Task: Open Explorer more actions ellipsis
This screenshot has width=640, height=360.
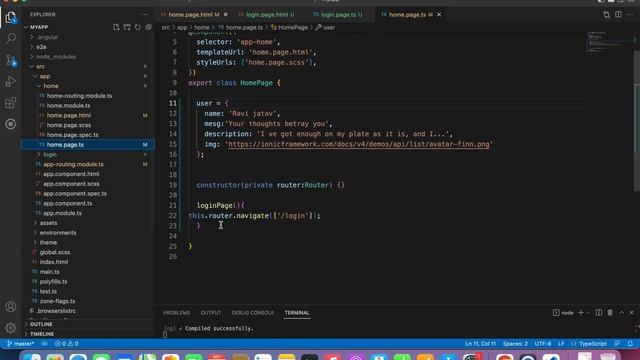Action: click(x=144, y=14)
